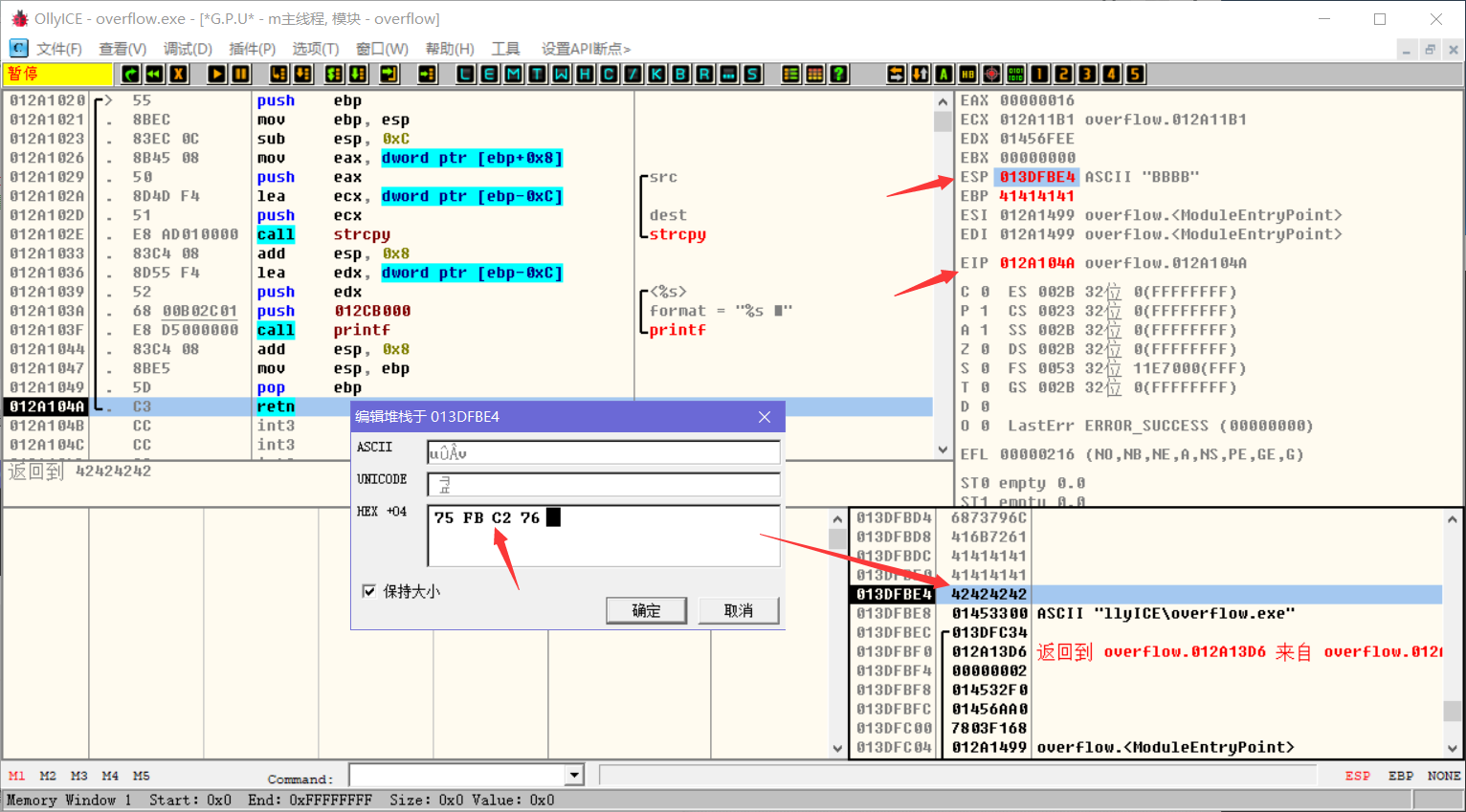Select the retn instruction at 012A104A

[469, 406]
